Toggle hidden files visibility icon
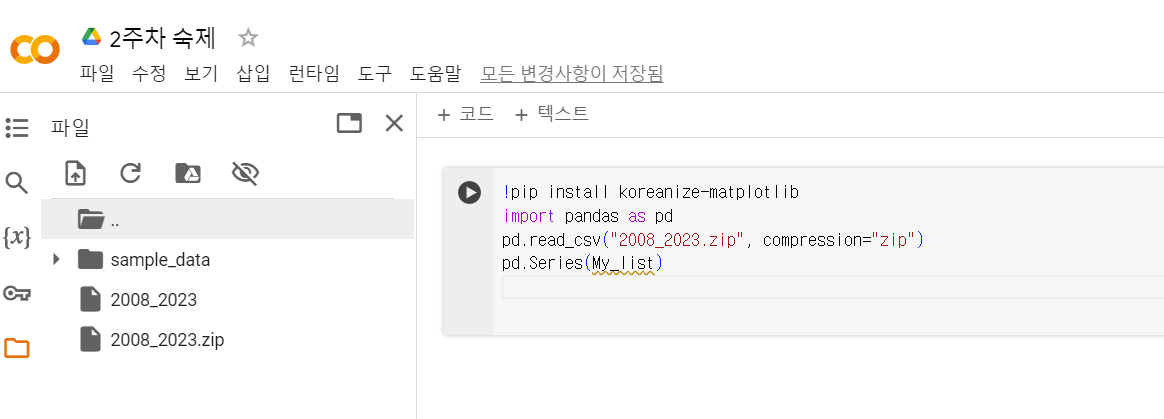This screenshot has width=1164, height=419. (x=245, y=173)
